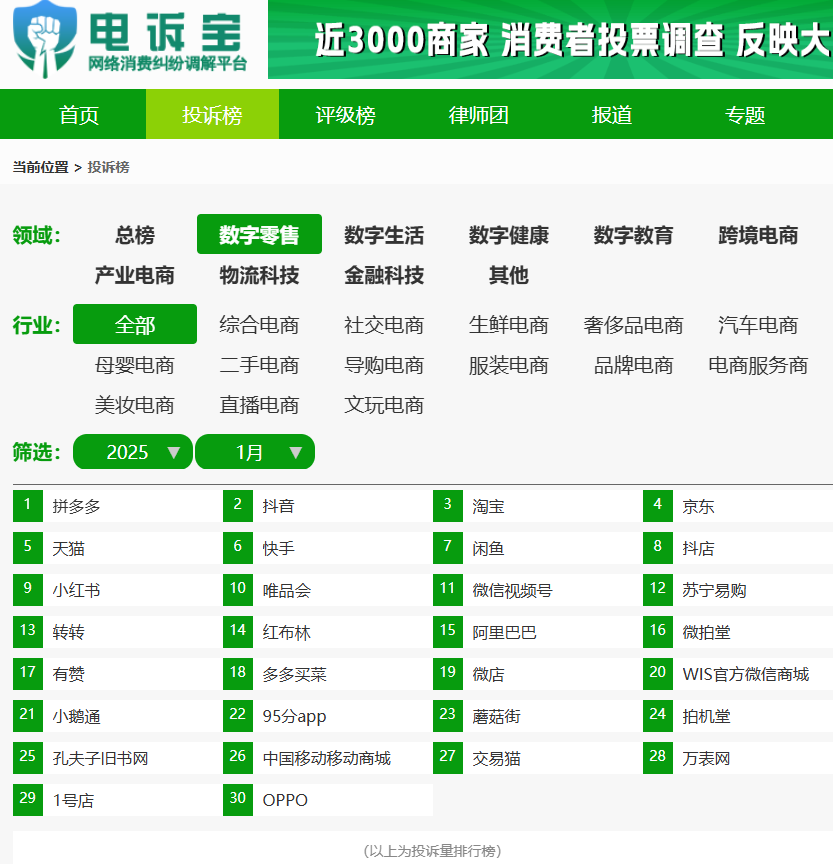Pick the 数字教育 domain filter

(x=634, y=235)
